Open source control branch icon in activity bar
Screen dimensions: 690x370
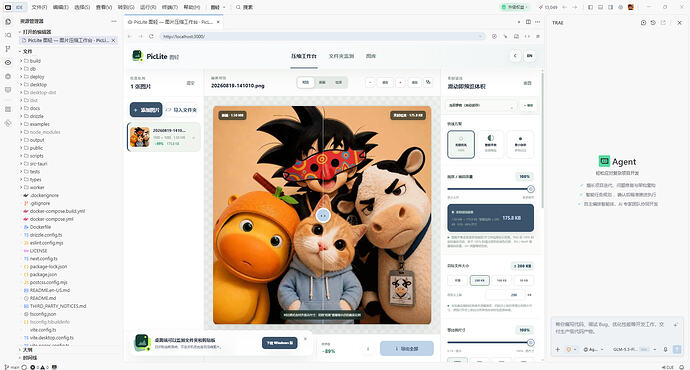point(8,49)
